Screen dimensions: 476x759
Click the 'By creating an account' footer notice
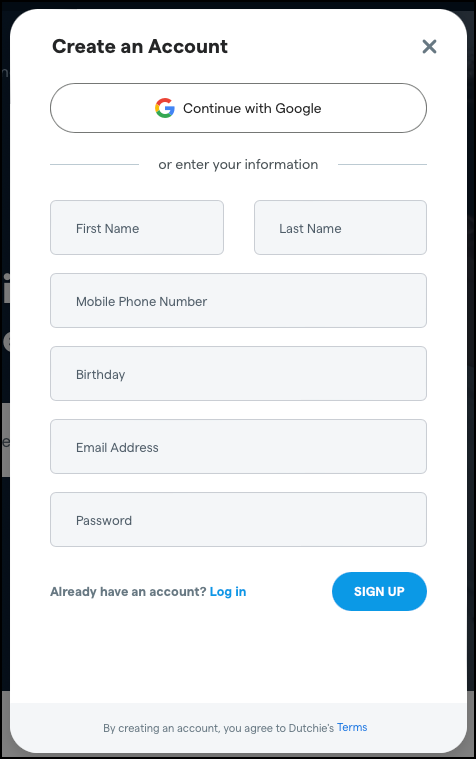pyautogui.click(x=218, y=728)
